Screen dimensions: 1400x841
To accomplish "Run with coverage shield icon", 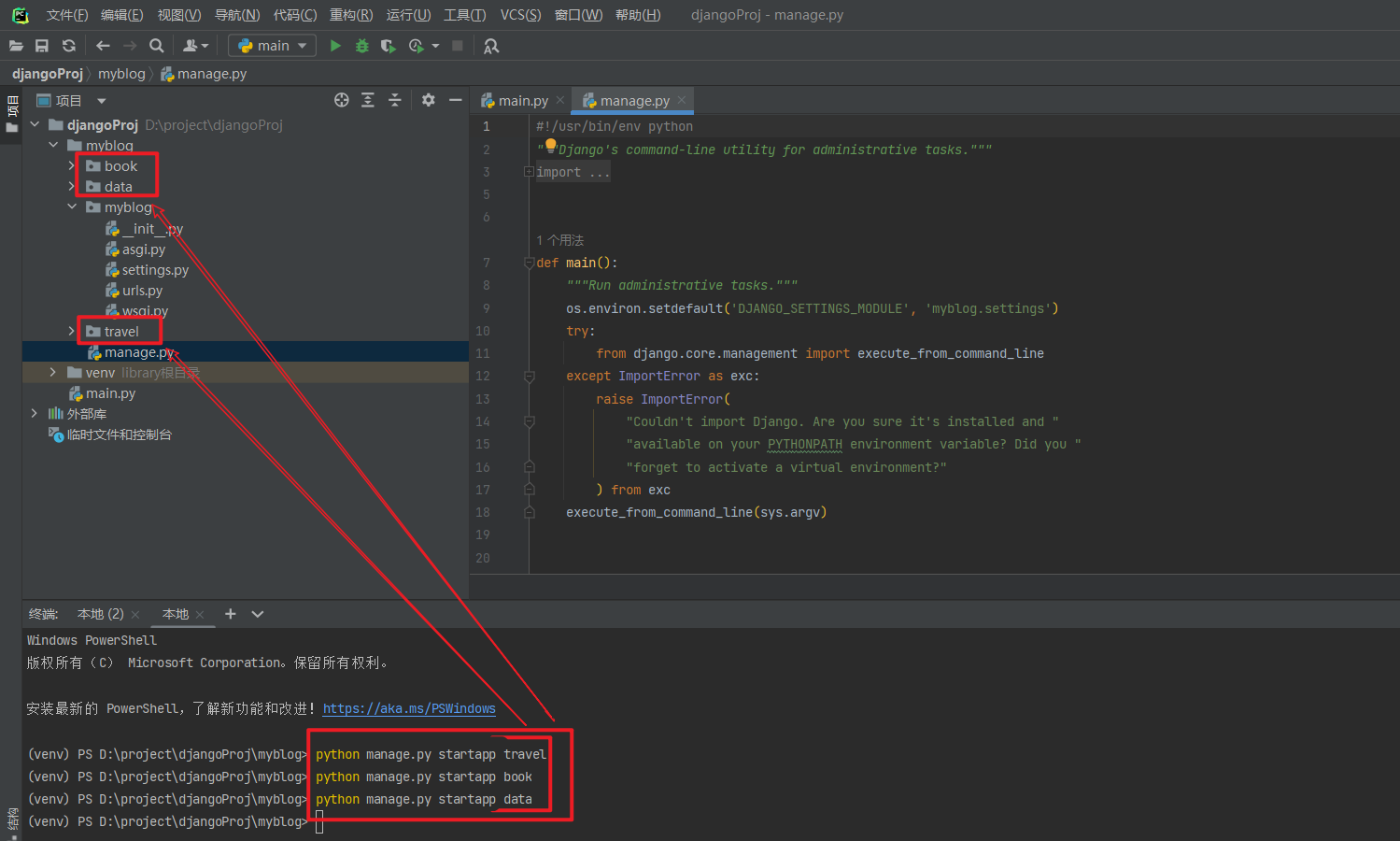I will pyautogui.click(x=389, y=46).
